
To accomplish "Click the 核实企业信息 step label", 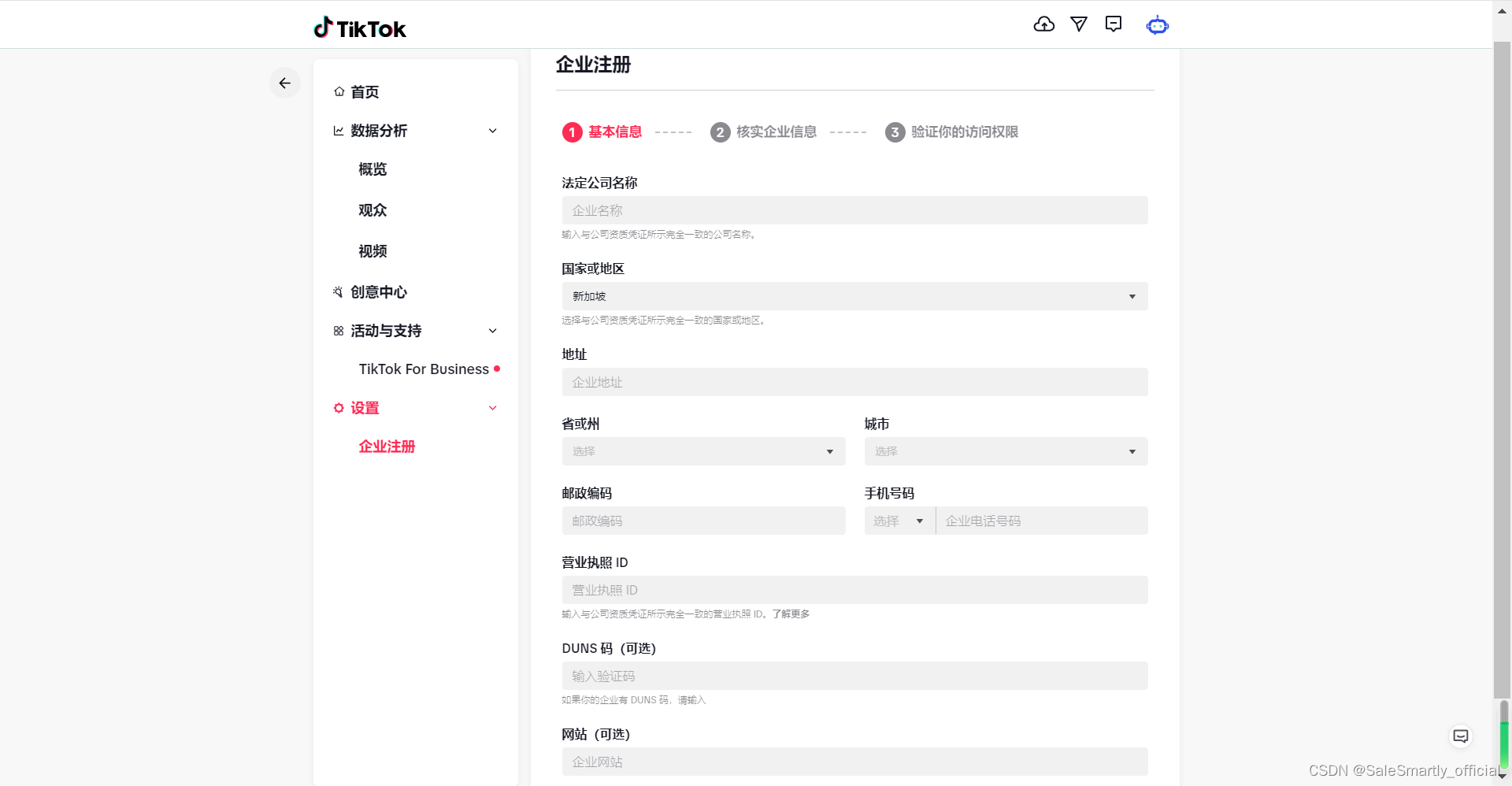I will [776, 132].
